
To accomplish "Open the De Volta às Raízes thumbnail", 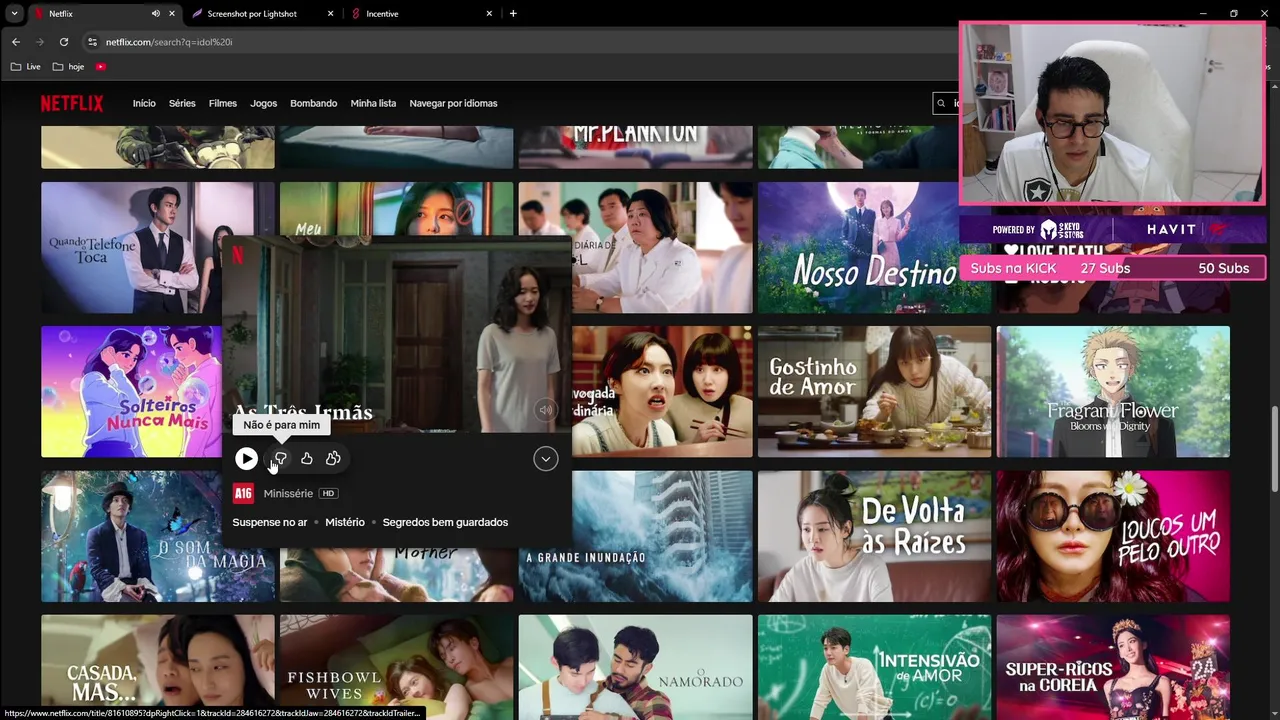I will pyautogui.click(x=874, y=536).
